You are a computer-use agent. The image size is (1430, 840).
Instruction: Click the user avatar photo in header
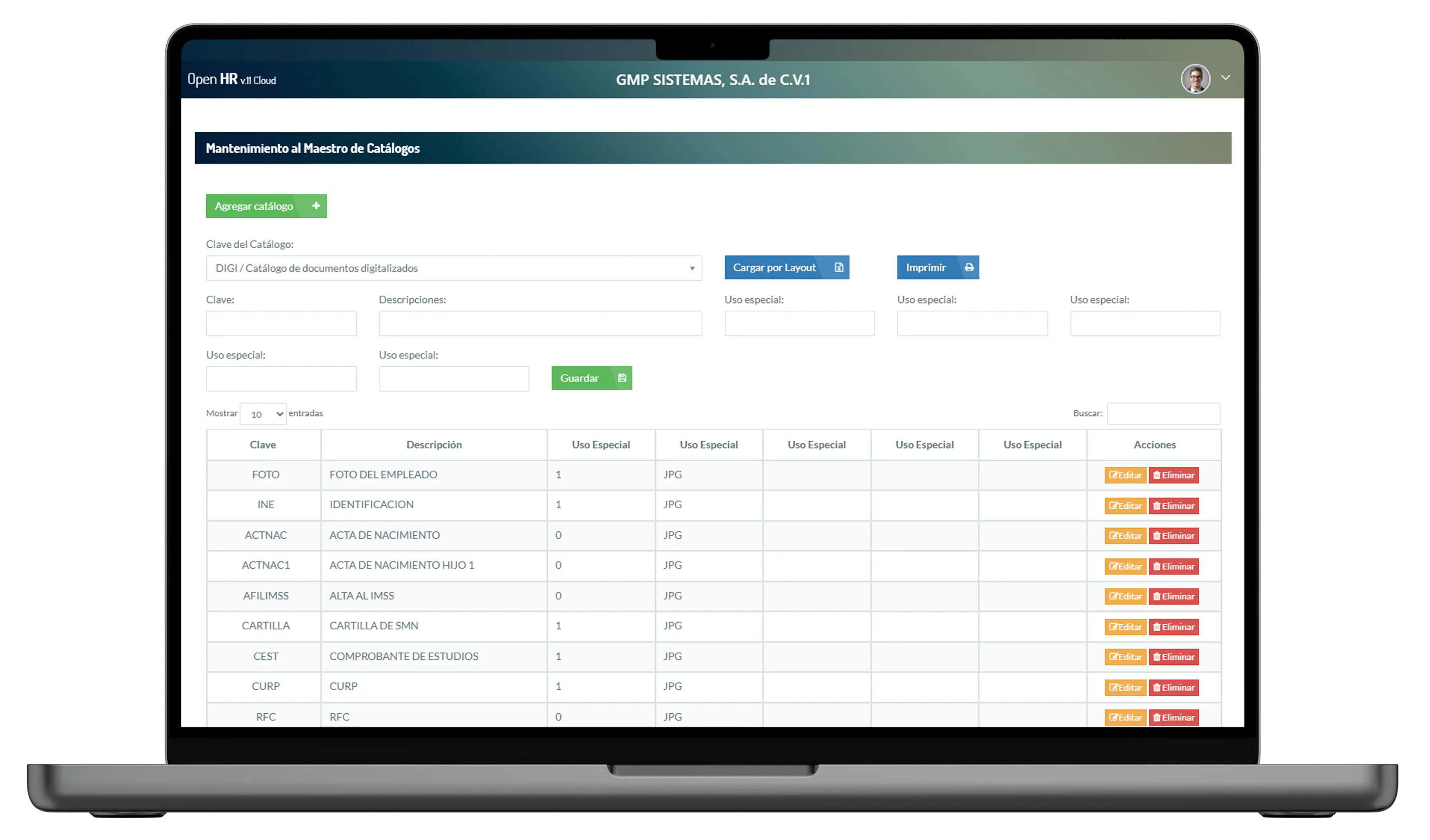(x=1195, y=79)
